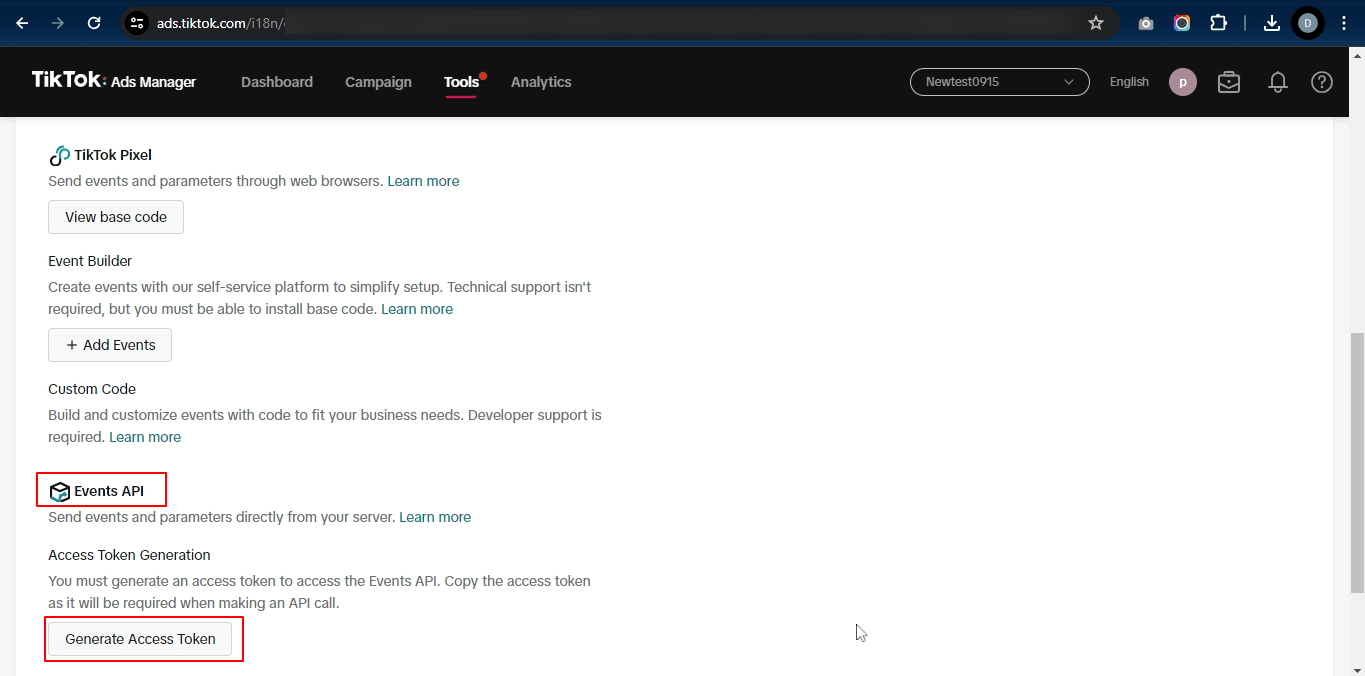Screen dimensions: 1365x676
Task: Click the user avatar 'p' icon
Action: 1183,82
